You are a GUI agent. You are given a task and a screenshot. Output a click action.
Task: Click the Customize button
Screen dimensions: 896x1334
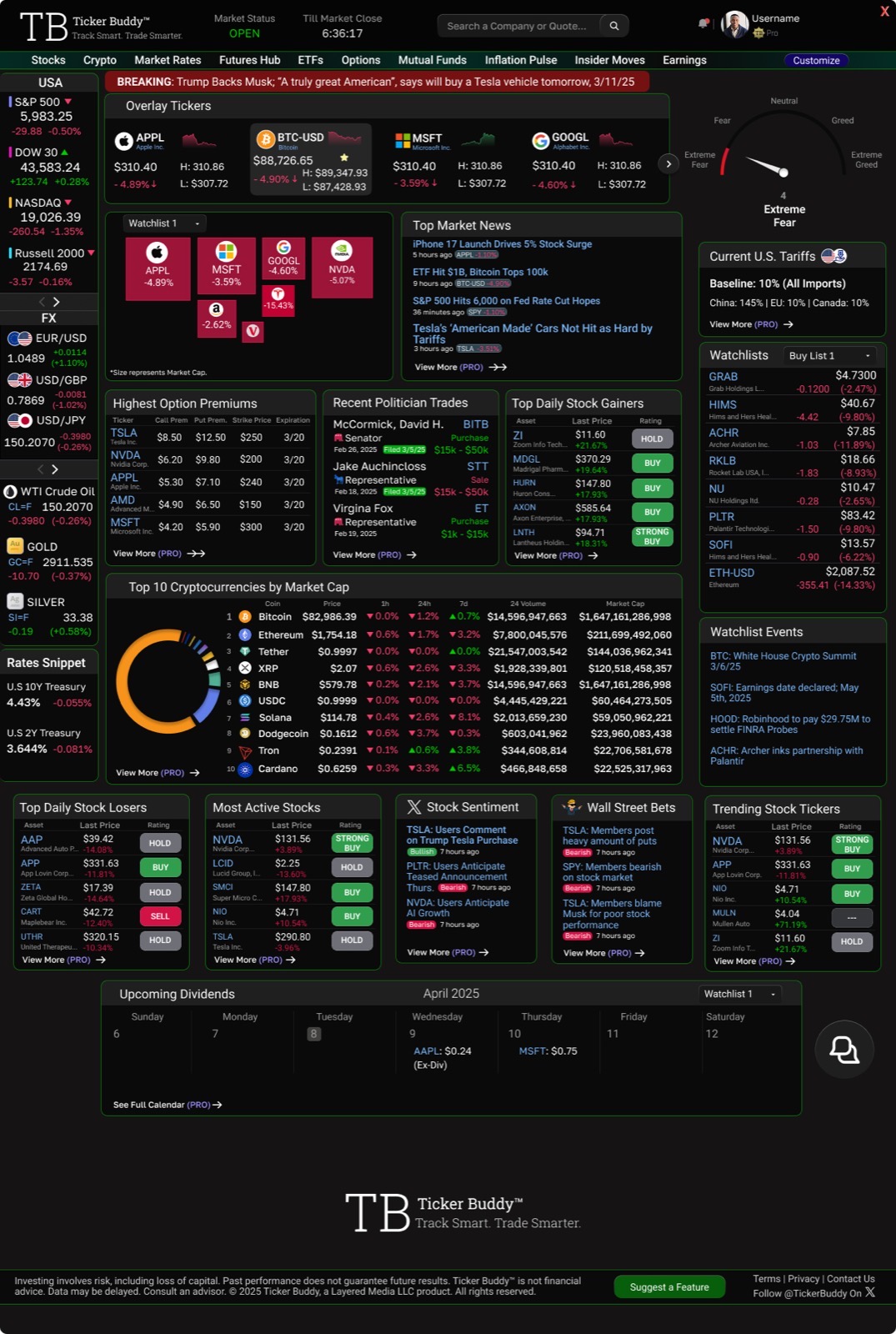click(816, 60)
